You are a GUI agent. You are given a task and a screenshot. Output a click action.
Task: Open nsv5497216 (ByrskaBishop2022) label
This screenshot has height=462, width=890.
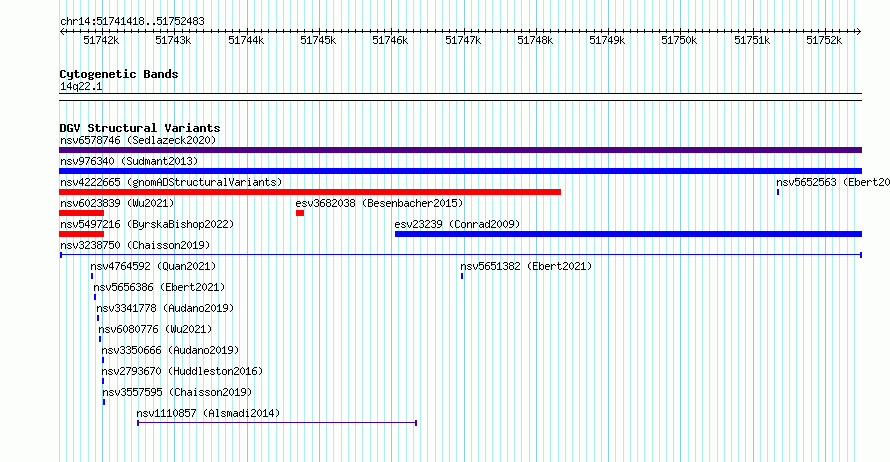tap(147, 224)
